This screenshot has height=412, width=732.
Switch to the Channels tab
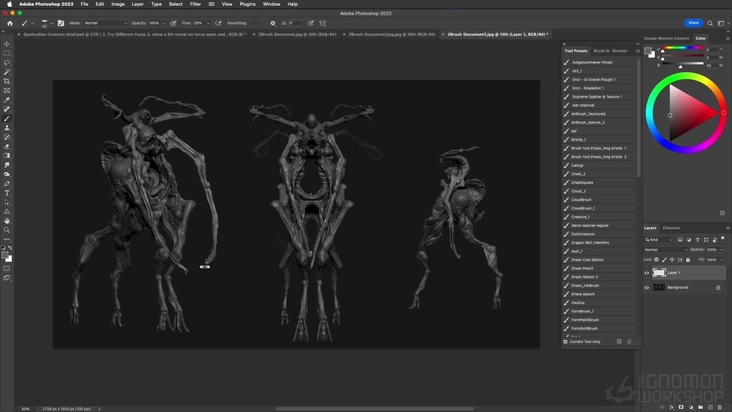click(671, 228)
